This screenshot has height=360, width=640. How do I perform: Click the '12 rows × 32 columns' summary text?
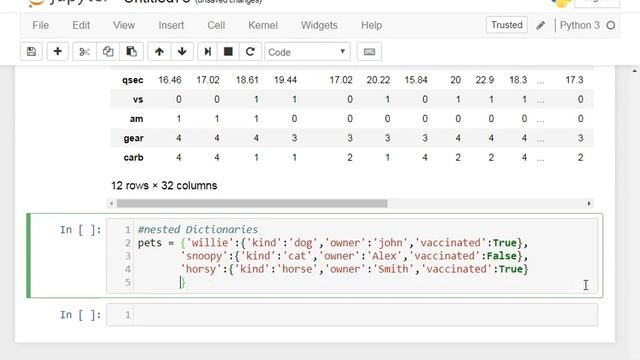point(164,186)
